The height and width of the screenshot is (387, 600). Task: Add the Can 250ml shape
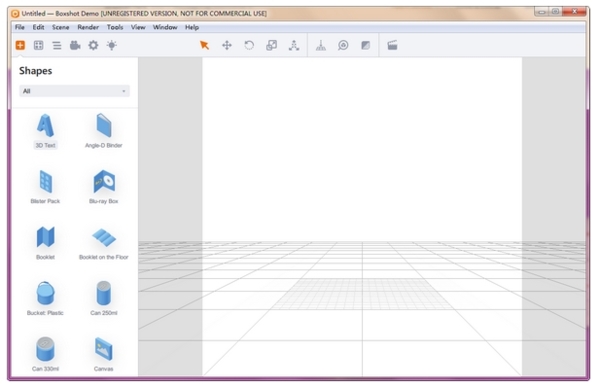click(x=104, y=299)
